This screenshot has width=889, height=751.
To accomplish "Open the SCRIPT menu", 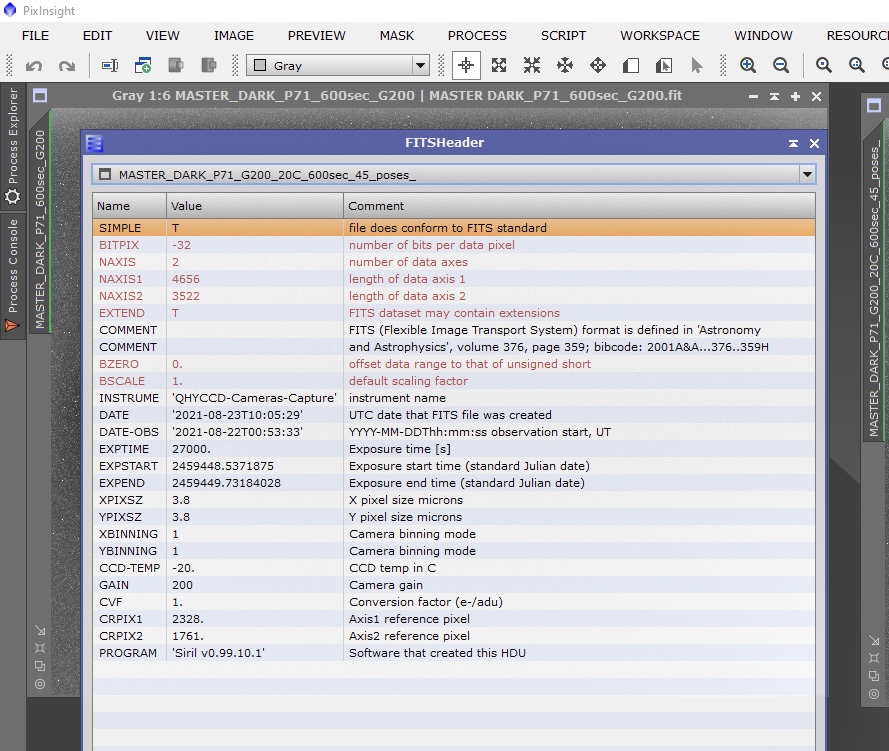I will (x=563, y=36).
